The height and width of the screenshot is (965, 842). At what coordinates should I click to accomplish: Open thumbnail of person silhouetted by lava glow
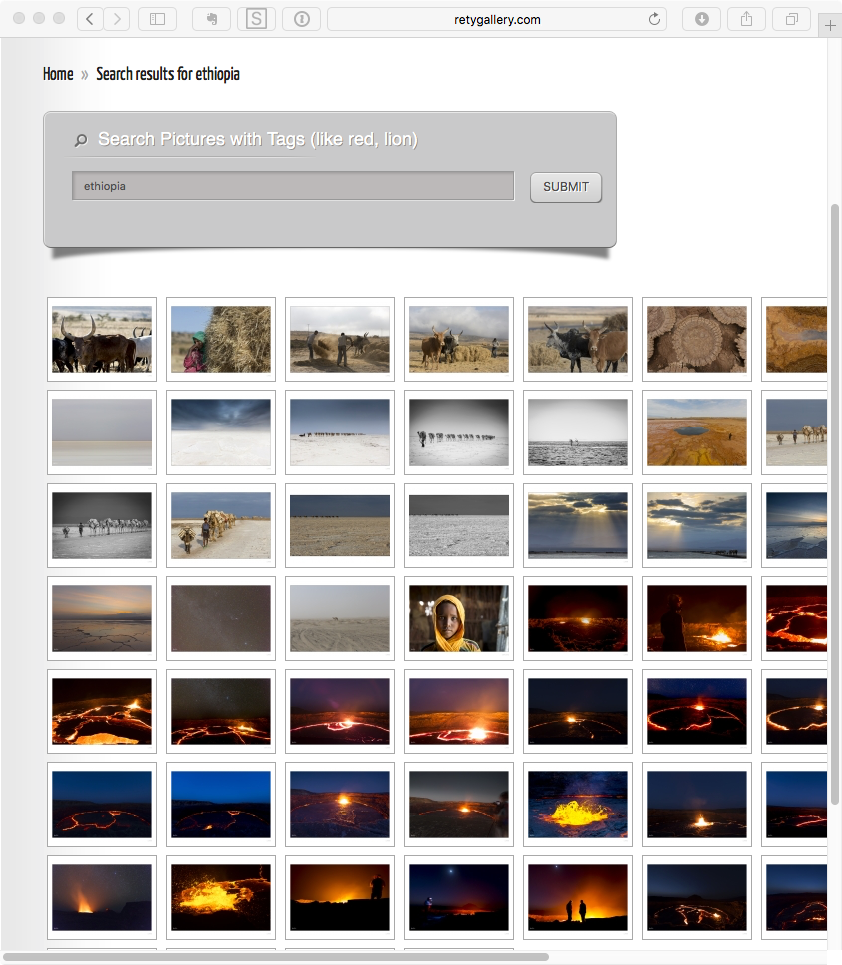tap(697, 618)
